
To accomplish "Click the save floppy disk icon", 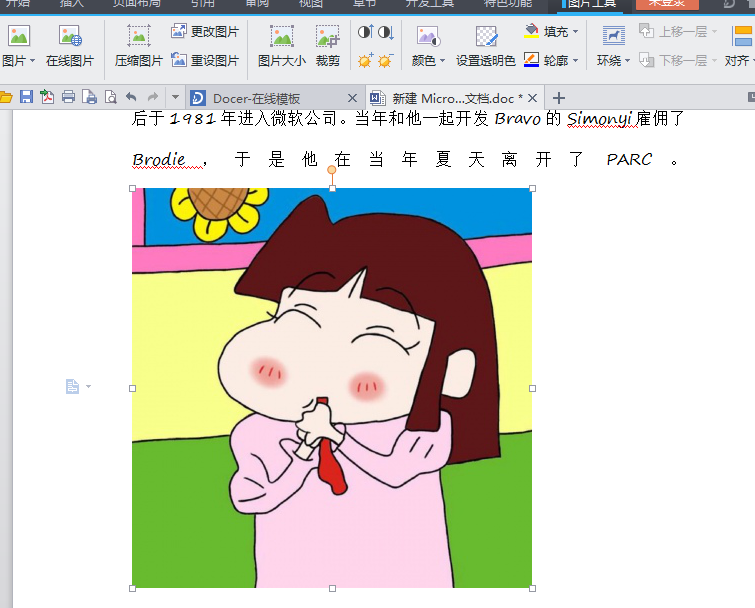I will (x=26, y=97).
